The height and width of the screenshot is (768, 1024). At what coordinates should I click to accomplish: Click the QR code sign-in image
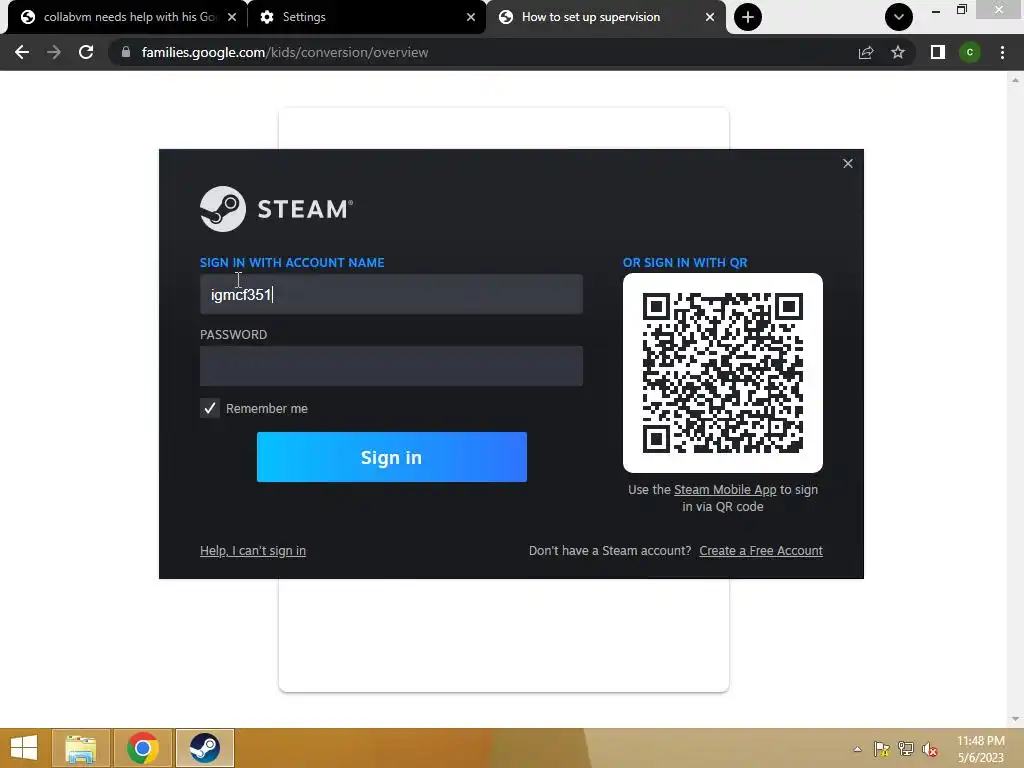tap(723, 373)
